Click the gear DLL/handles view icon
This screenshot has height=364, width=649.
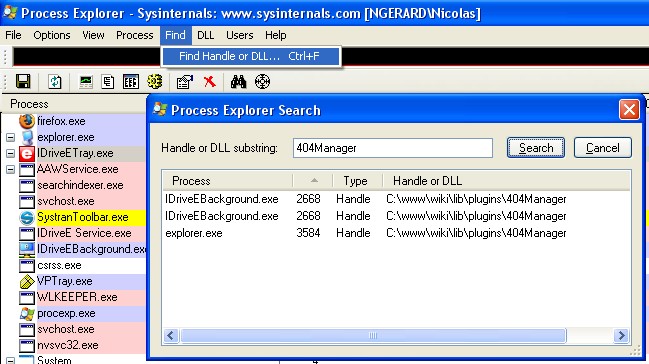pos(155,82)
